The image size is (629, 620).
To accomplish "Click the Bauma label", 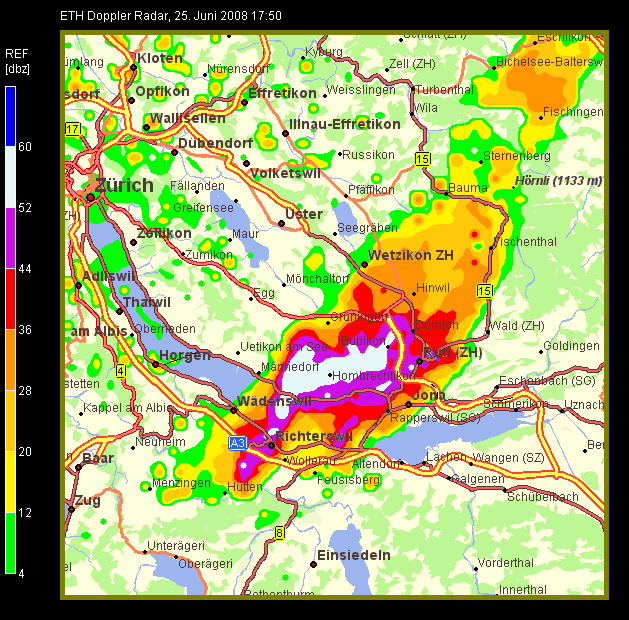I will 468,188.
